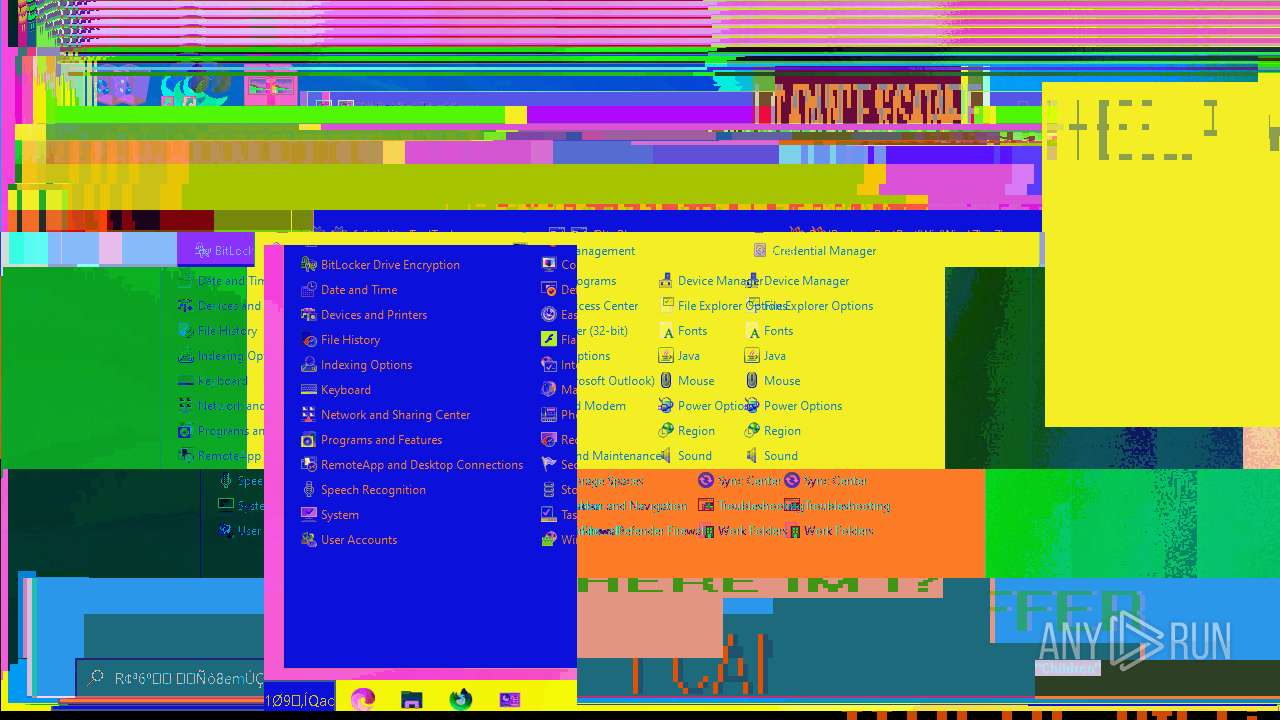Click the Recovery icon
1280x720 pixels.
549,440
